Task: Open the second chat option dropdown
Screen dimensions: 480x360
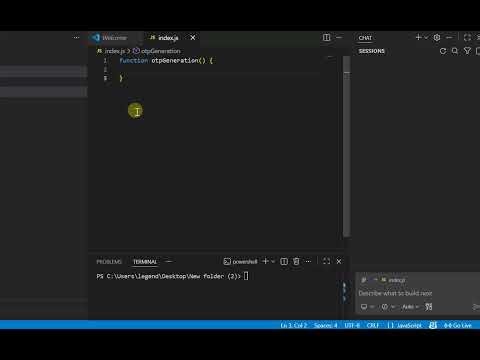Action: [388, 307]
